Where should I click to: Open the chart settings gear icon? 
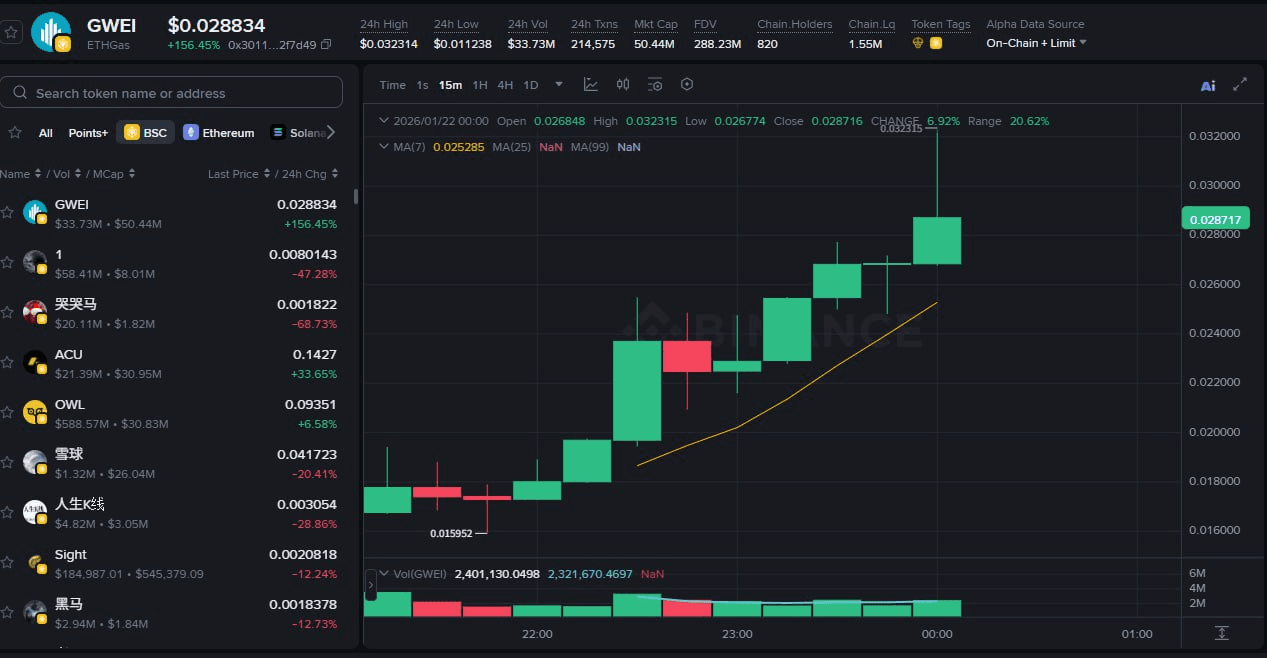point(687,84)
